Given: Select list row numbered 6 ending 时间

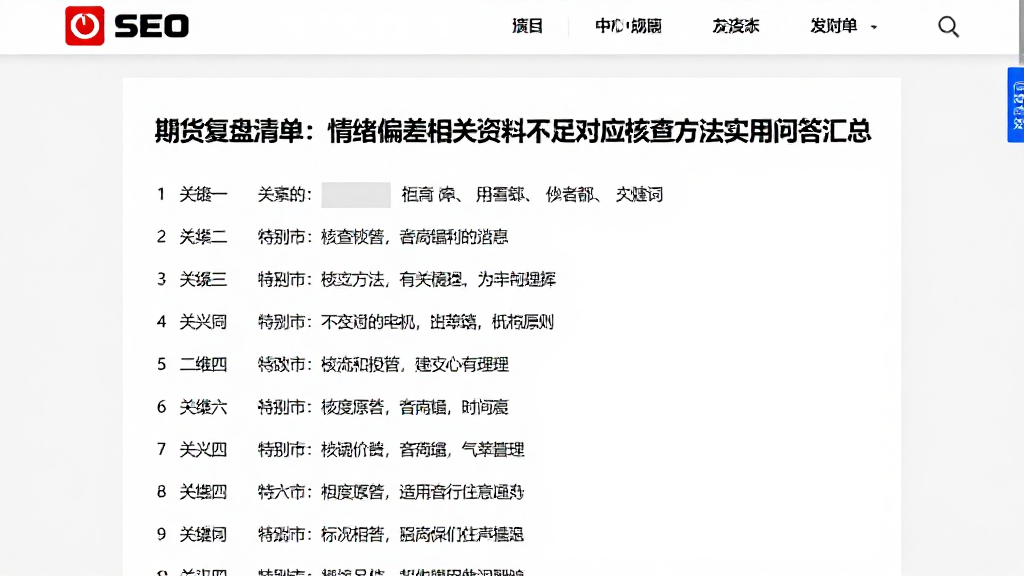Looking at the screenshot, I should pos(332,407).
